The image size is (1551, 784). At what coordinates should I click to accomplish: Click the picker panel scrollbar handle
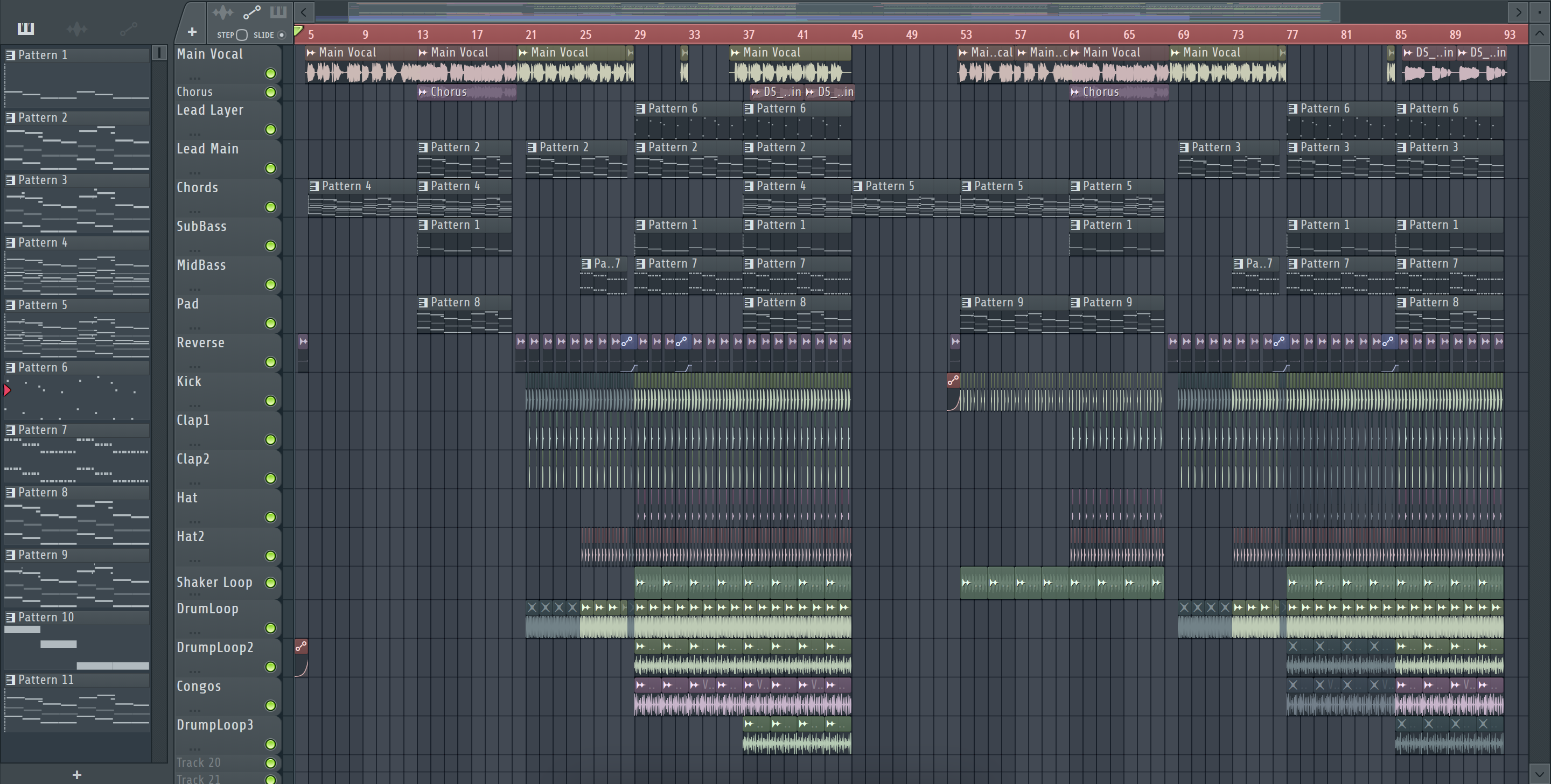tap(159, 53)
